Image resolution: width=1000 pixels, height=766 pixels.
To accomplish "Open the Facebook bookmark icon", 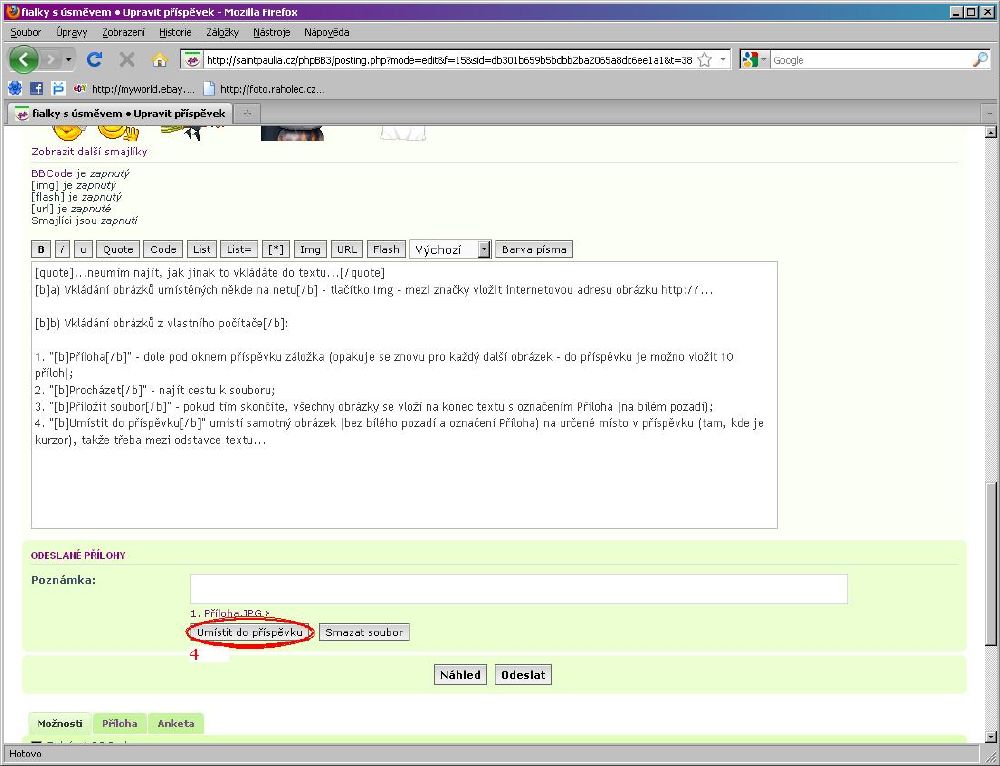I will click(x=36, y=89).
